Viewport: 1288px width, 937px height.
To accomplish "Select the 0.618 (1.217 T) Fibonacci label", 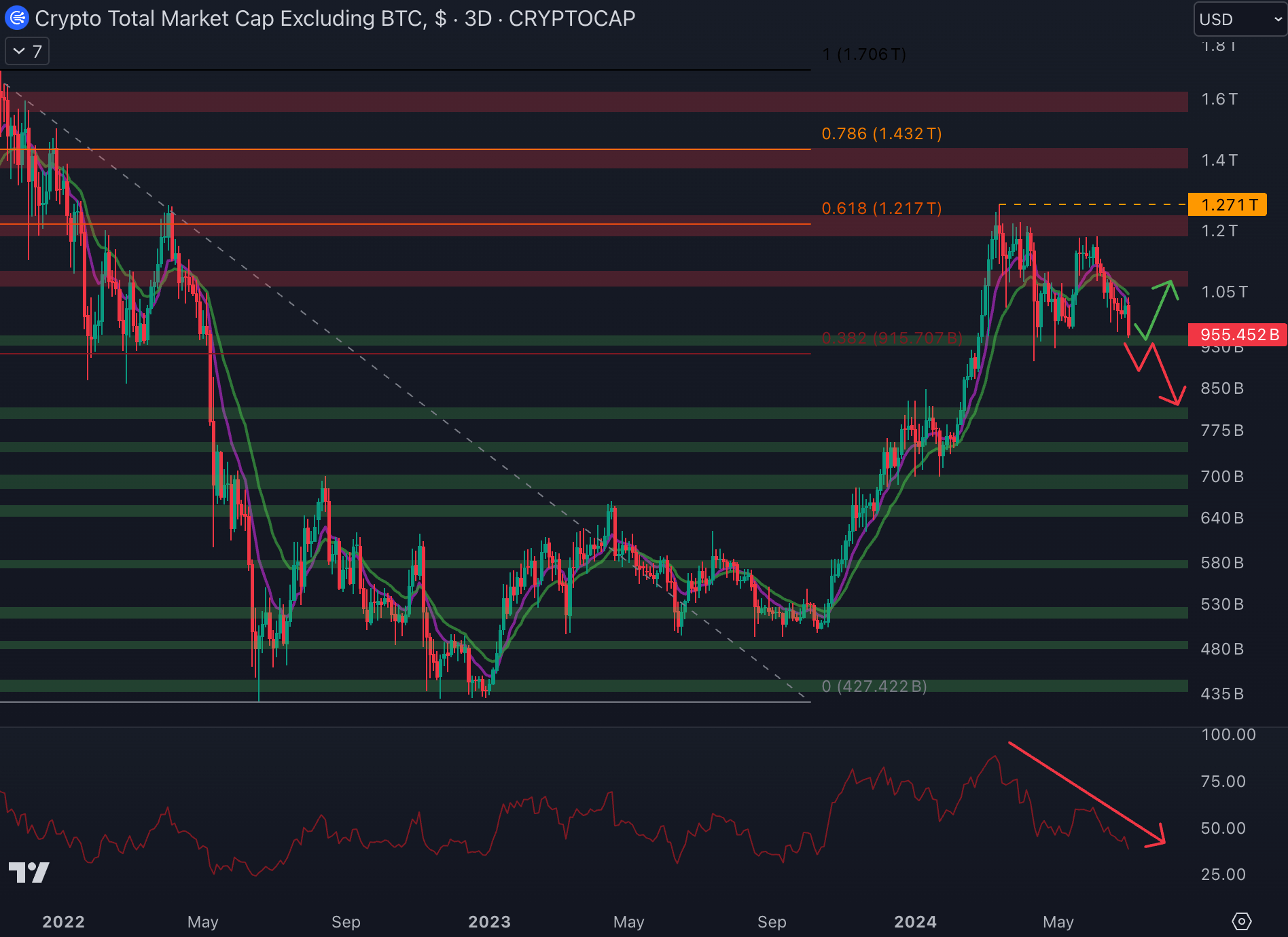I will click(881, 208).
